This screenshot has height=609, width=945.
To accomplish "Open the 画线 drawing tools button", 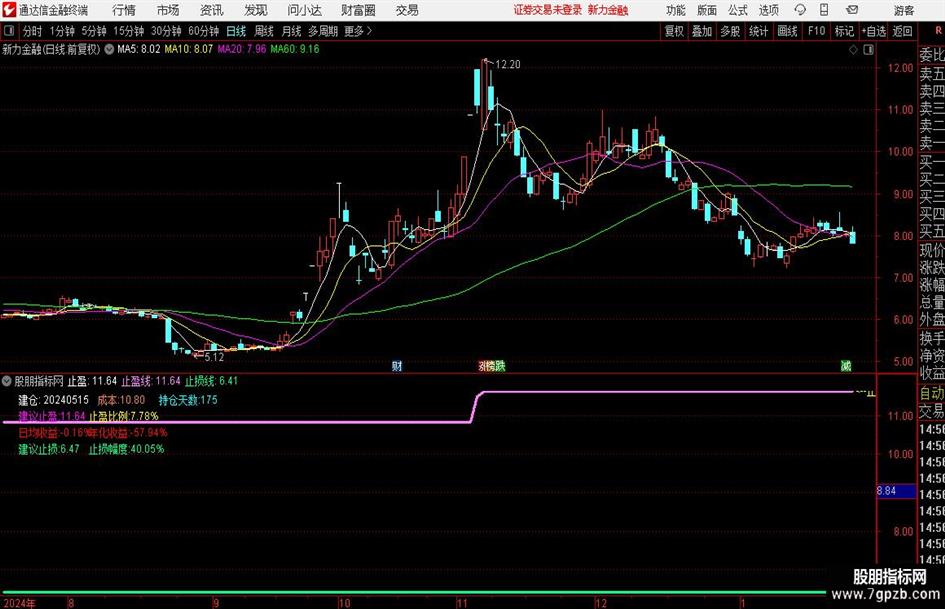I will coord(787,31).
